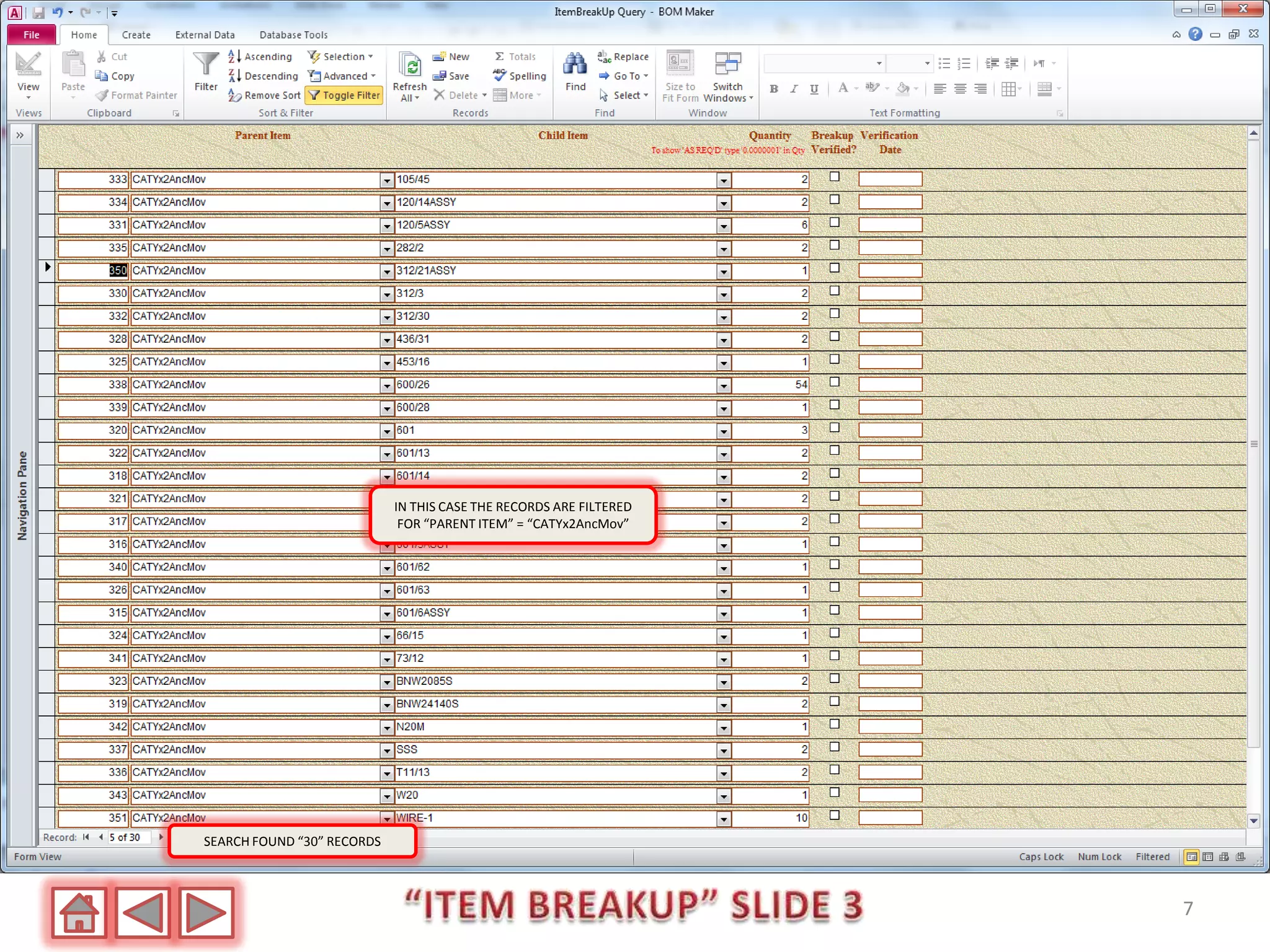Click the Italic formatting icon

pos(794,89)
